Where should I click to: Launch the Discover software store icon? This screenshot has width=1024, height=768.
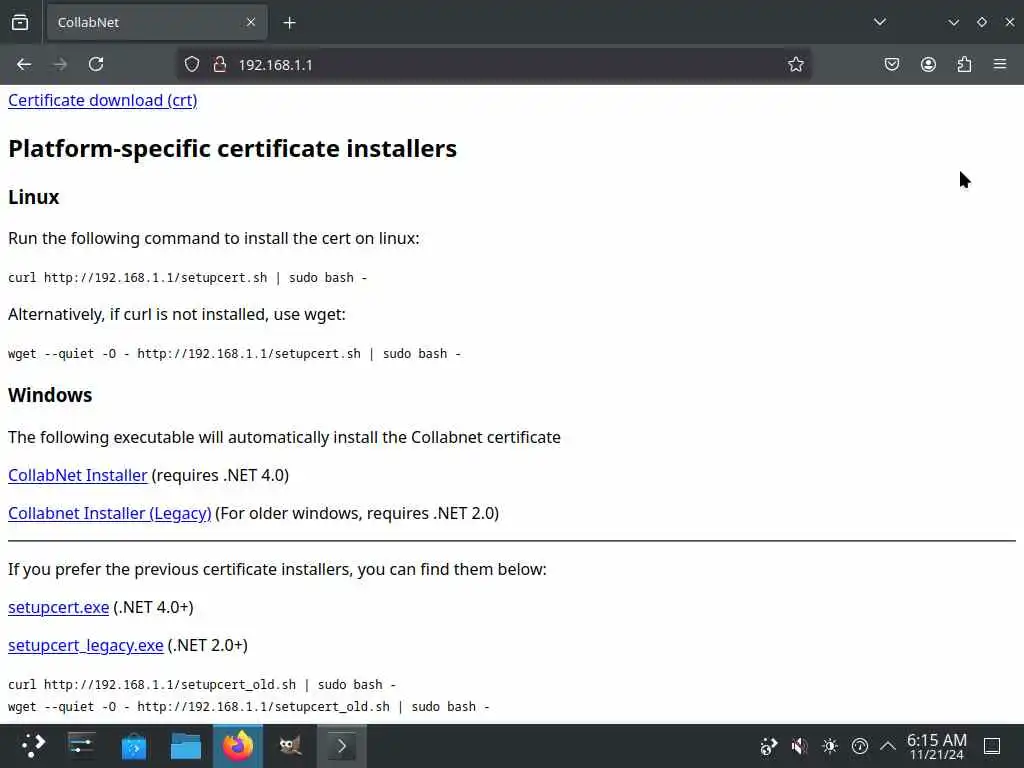(x=134, y=746)
